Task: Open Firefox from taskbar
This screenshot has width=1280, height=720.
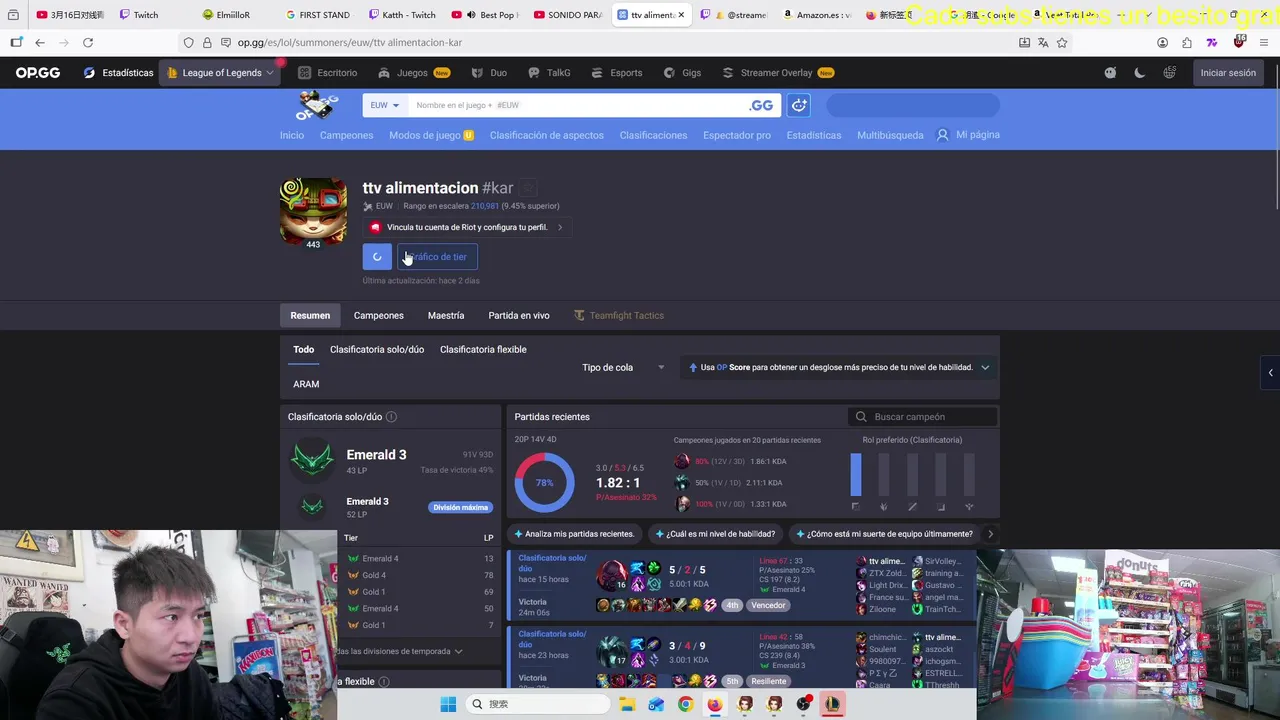Action: [x=714, y=704]
